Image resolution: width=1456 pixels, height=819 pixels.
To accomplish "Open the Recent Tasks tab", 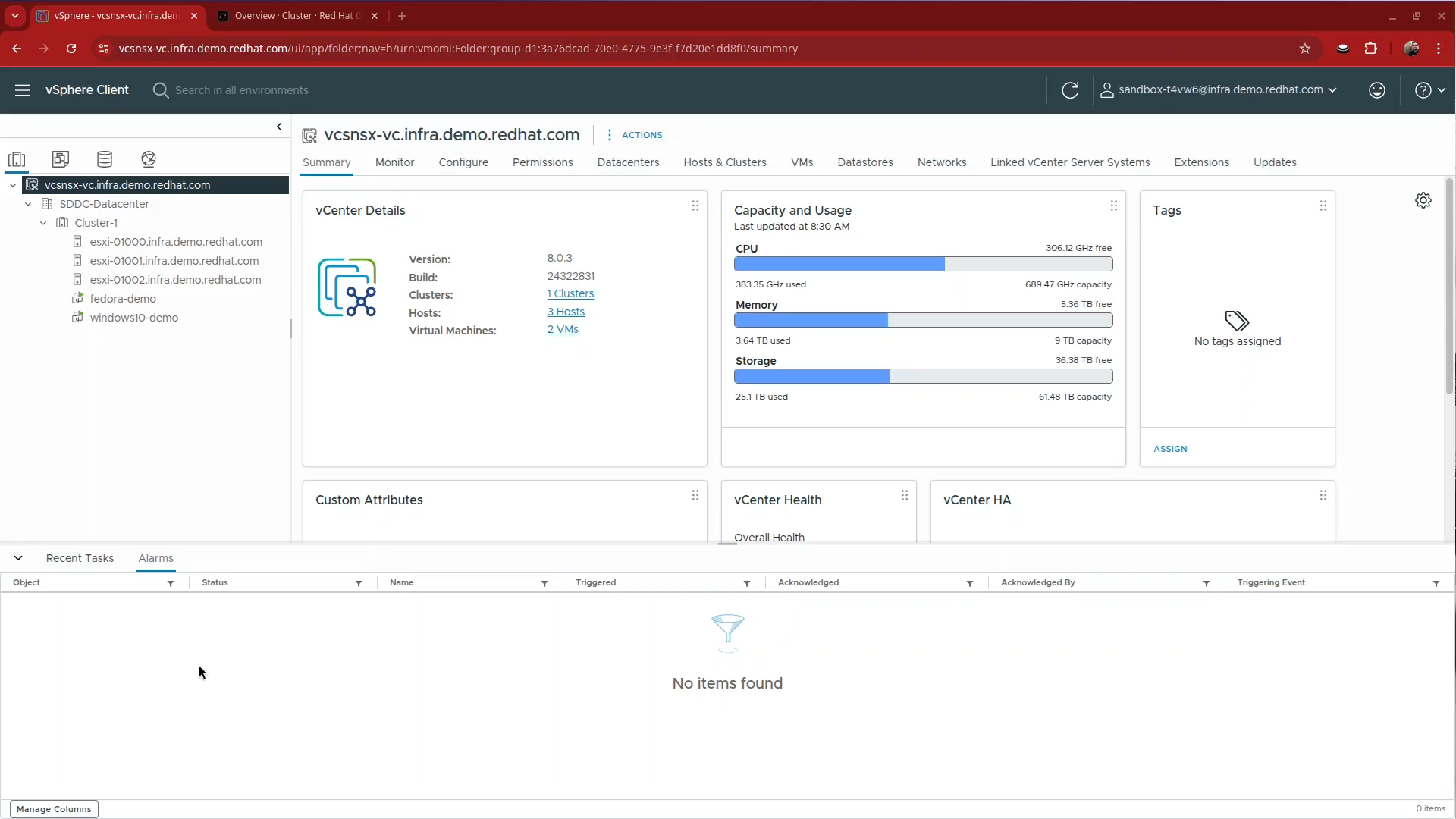I will (x=79, y=558).
